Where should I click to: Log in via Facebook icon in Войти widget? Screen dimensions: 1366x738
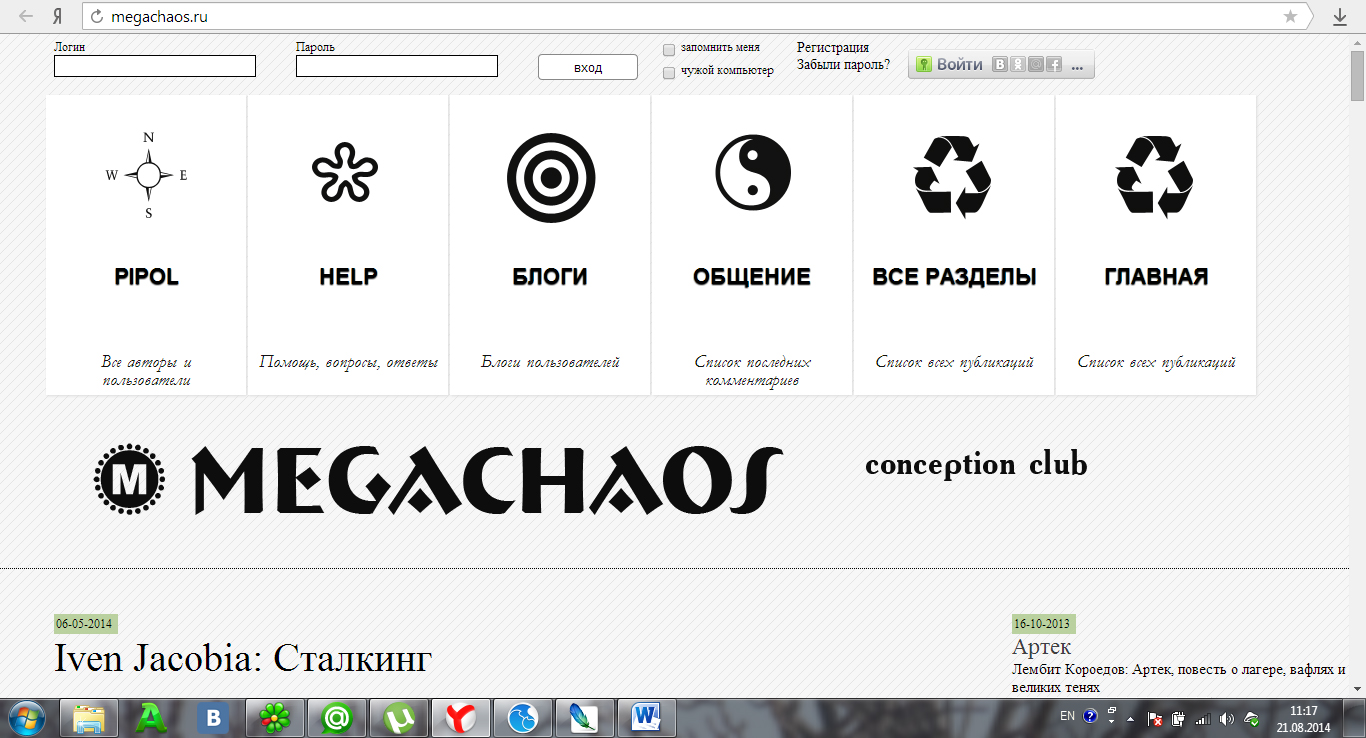point(1053,65)
